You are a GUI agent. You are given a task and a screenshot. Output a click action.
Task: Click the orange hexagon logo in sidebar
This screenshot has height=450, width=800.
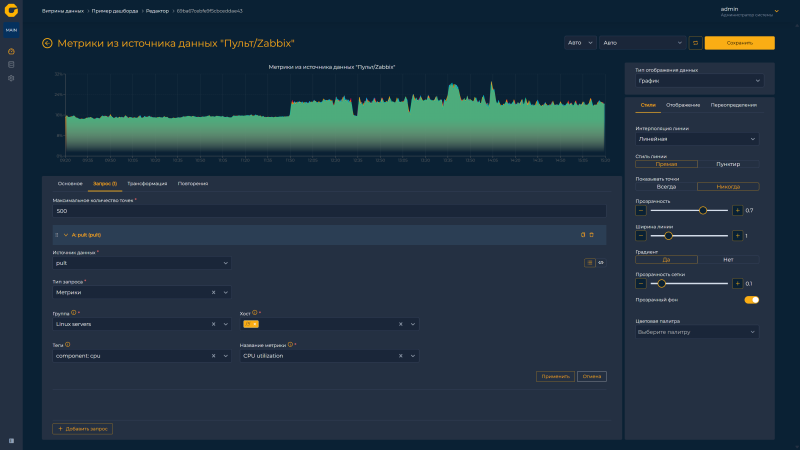(11, 10)
